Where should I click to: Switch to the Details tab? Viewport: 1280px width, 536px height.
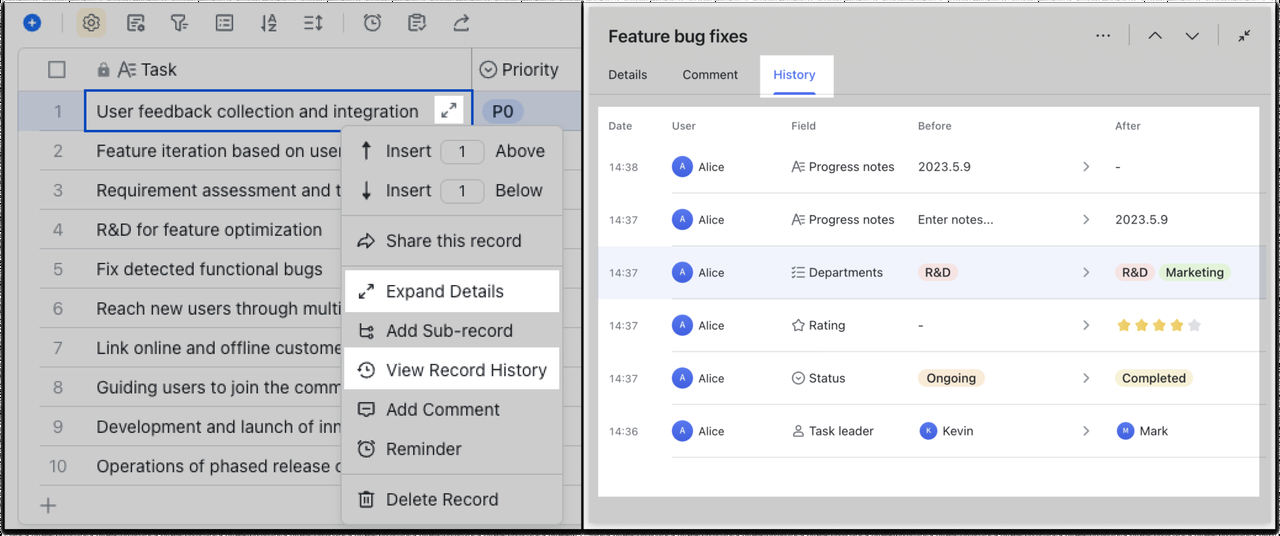[x=627, y=74]
